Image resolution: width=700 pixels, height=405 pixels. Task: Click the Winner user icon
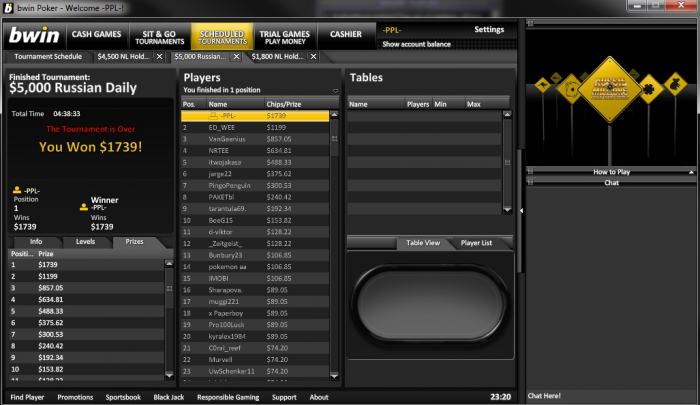pyautogui.click(x=83, y=207)
